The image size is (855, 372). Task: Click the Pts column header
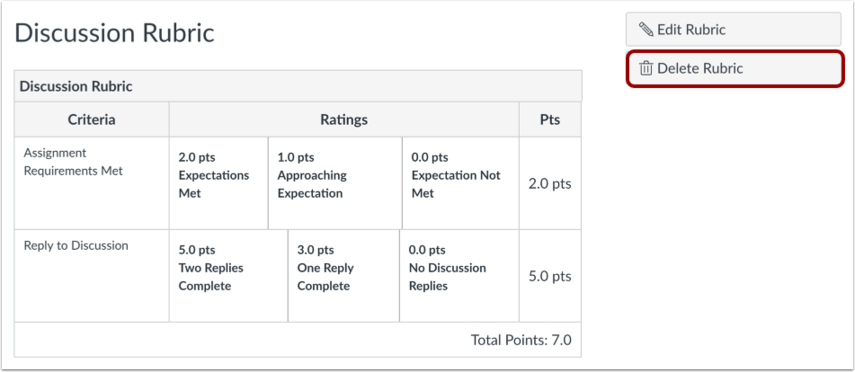550,119
